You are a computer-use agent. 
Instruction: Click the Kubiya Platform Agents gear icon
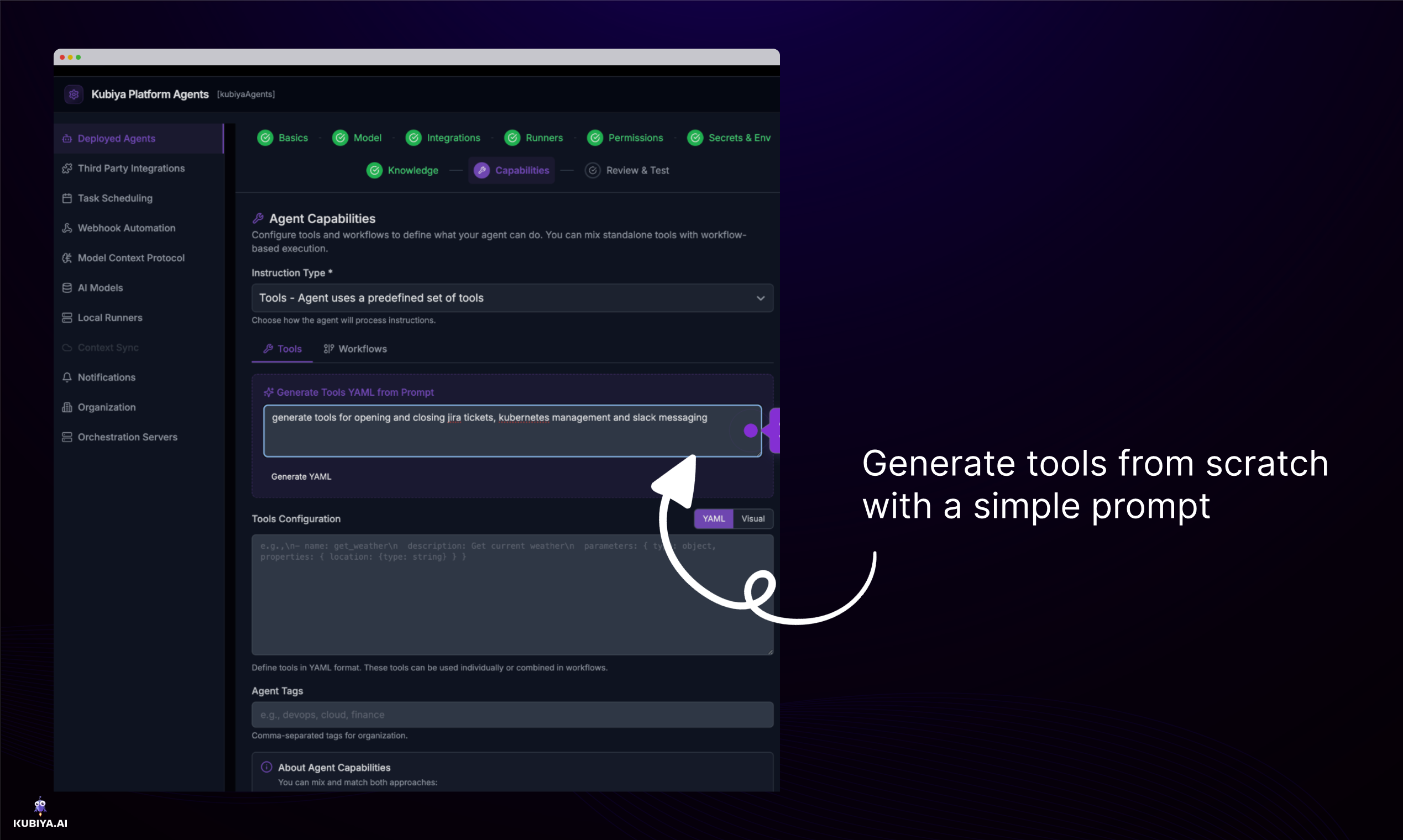[74, 94]
